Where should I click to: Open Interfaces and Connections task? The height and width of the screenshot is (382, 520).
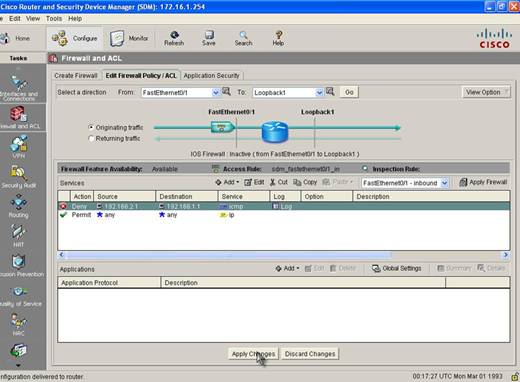tap(19, 88)
